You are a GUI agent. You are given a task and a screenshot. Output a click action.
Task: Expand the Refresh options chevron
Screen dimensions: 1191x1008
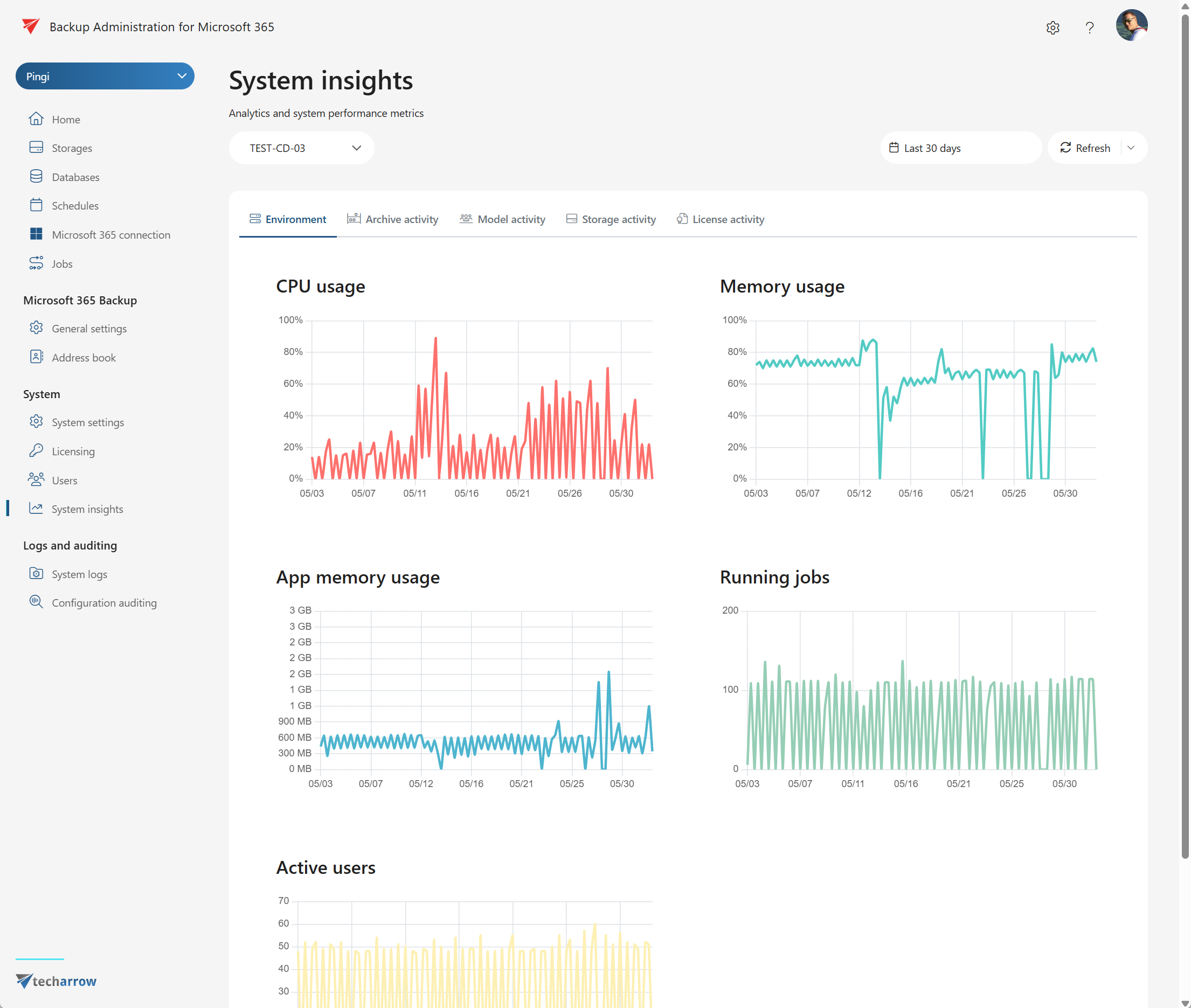[x=1131, y=148]
